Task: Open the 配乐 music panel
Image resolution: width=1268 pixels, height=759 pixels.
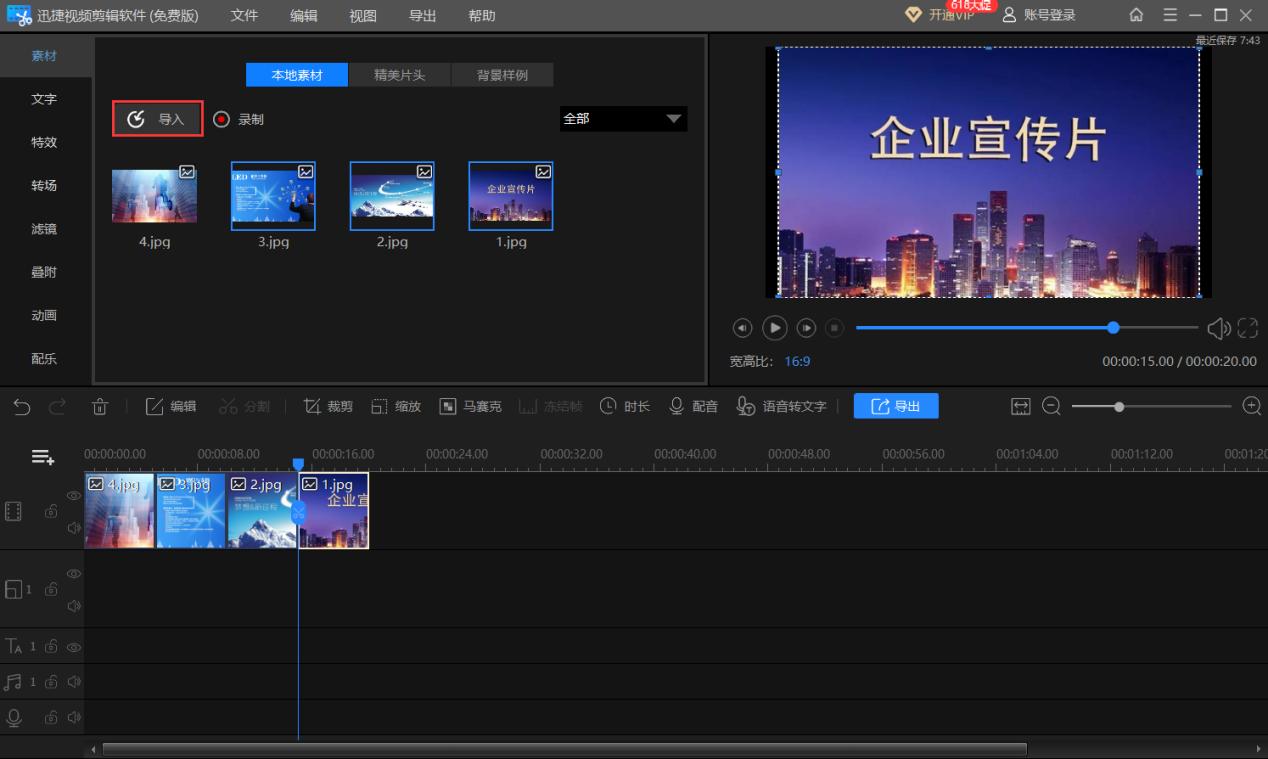Action: [44, 359]
